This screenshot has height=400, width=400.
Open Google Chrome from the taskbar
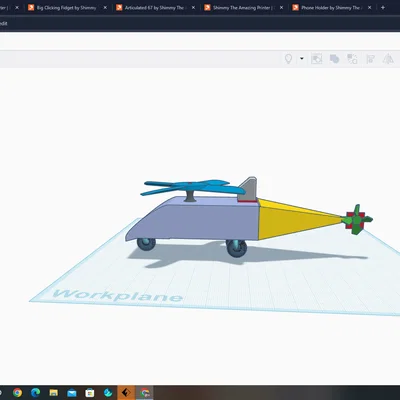click(x=17, y=393)
